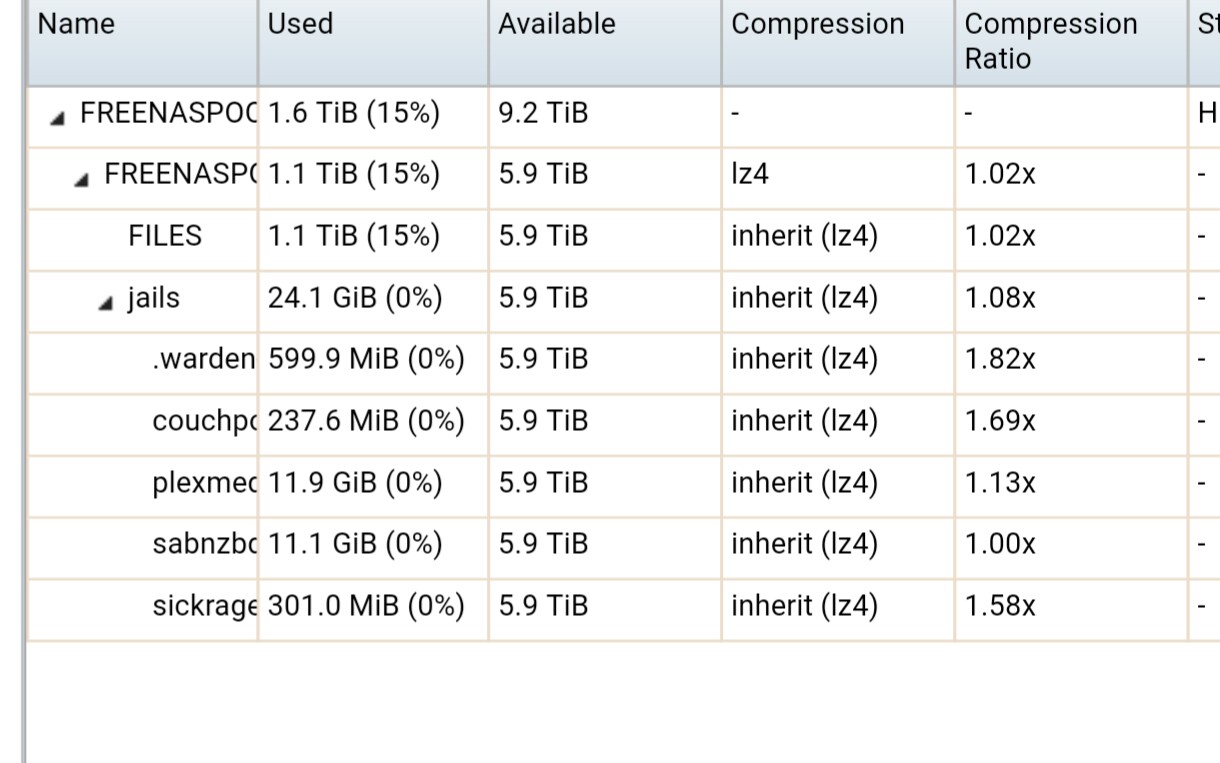Select the sickrage jail dataset
Viewport: 1220px width, 763px height.
[204, 606]
